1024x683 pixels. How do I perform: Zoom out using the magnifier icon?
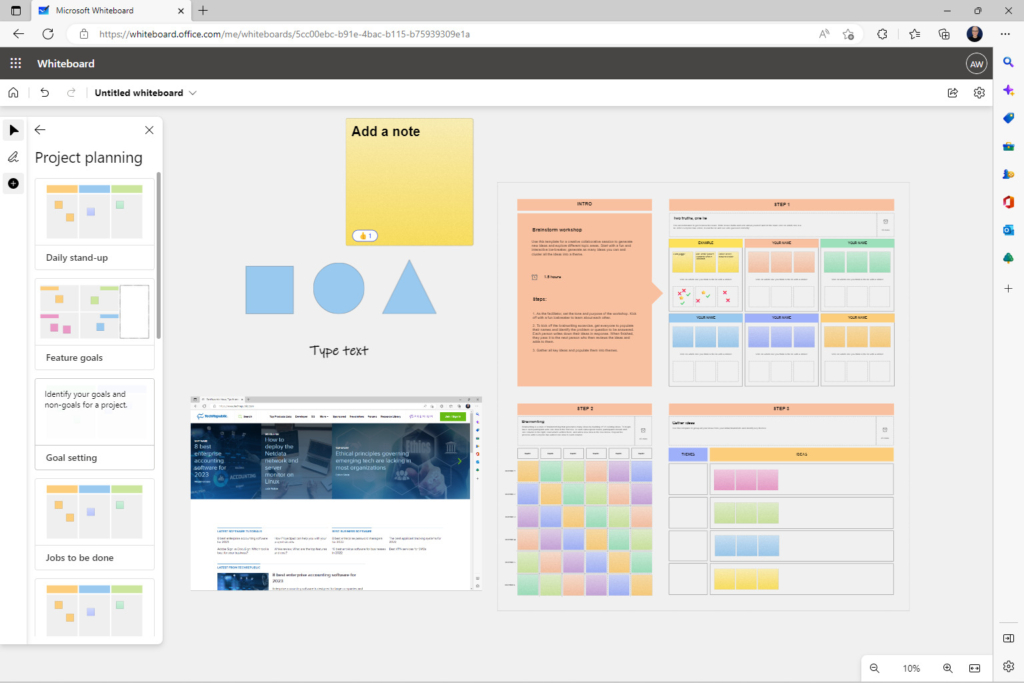point(874,668)
